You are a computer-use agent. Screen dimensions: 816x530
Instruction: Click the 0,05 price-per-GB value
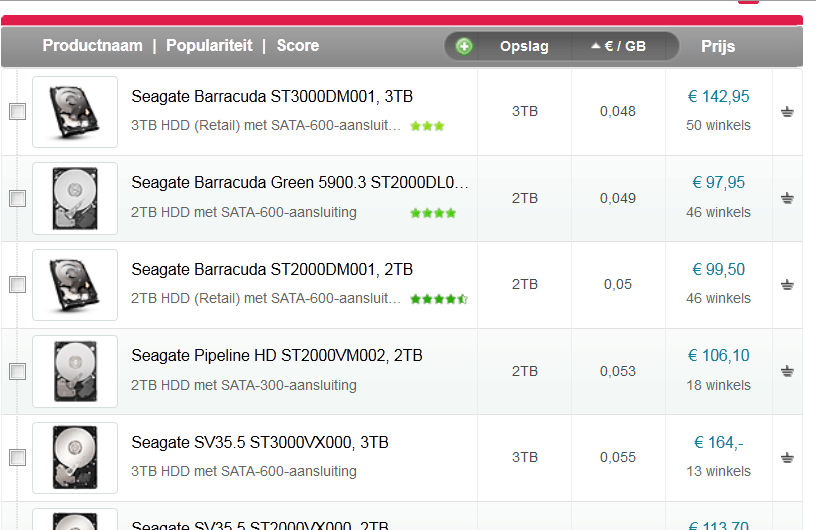coord(618,284)
